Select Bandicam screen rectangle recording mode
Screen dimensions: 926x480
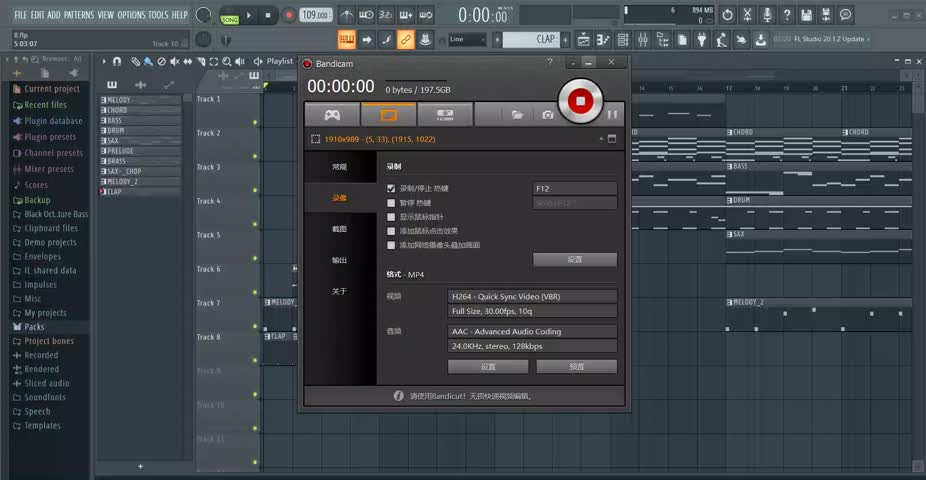[x=388, y=115]
